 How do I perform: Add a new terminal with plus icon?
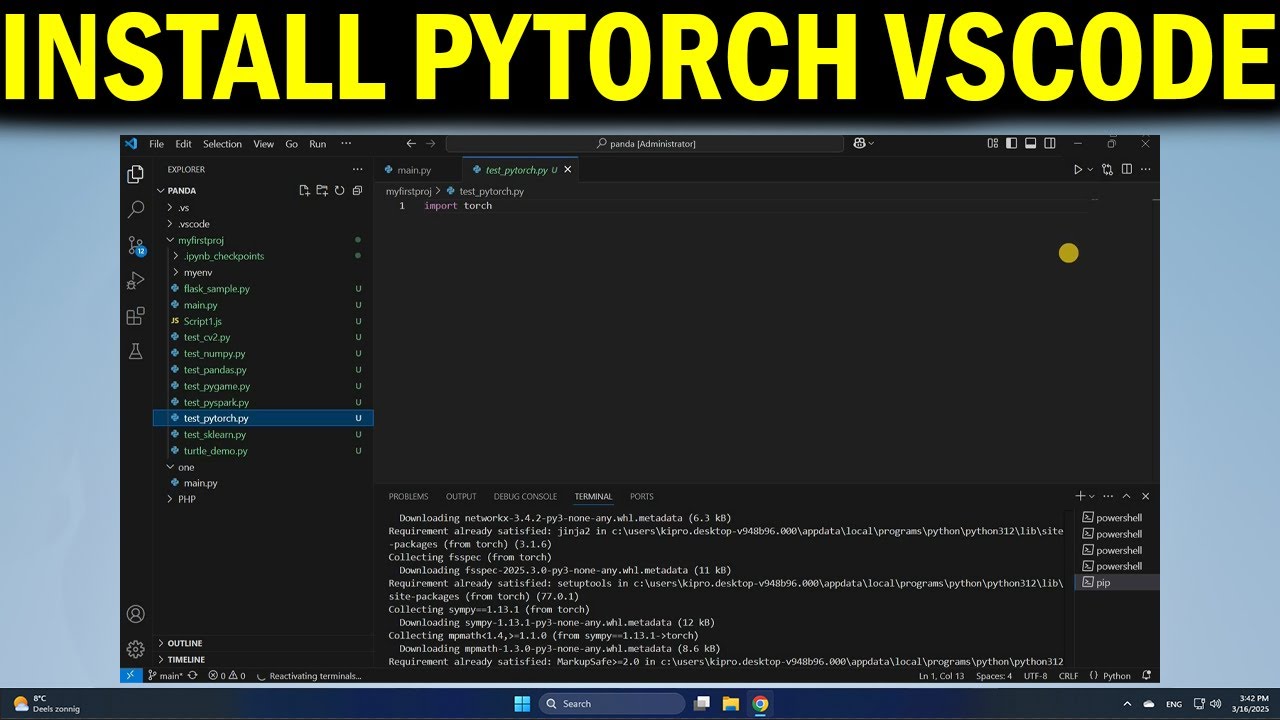[1080, 496]
